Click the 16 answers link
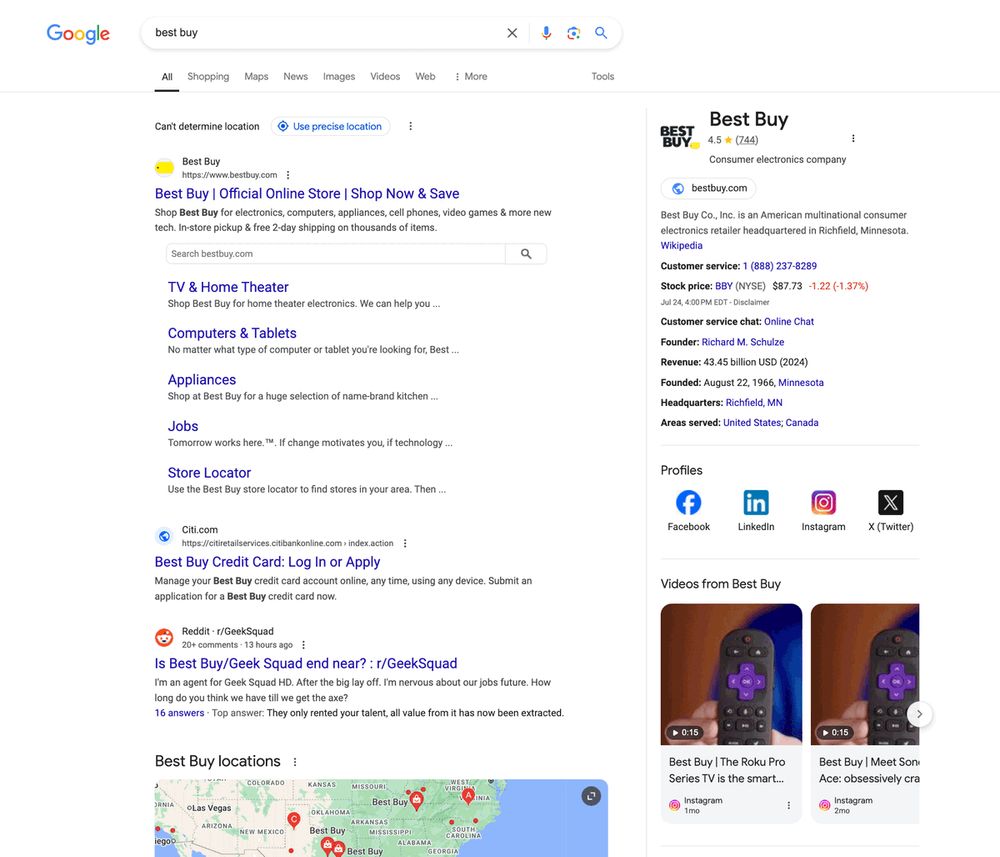 [x=179, y=713]
